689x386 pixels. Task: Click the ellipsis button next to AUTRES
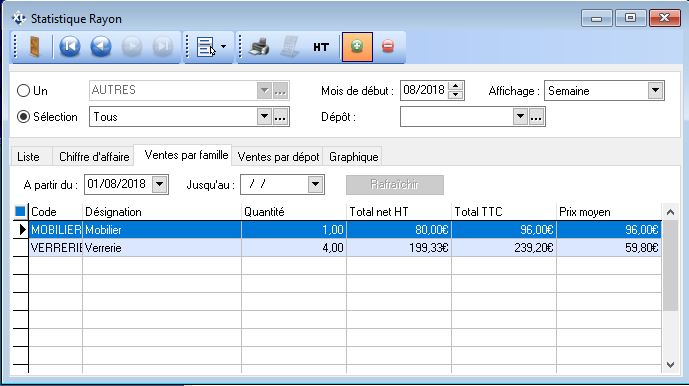(280, 91)
